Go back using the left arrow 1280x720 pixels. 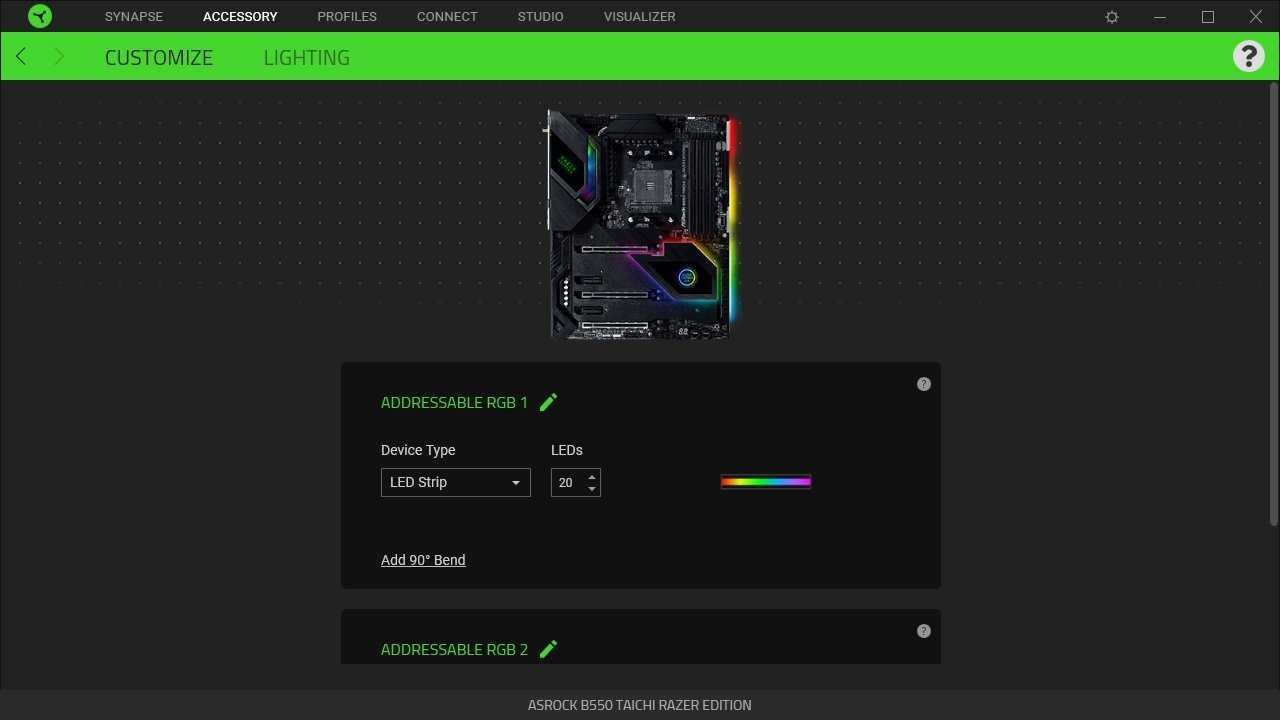tap(21, 57)
